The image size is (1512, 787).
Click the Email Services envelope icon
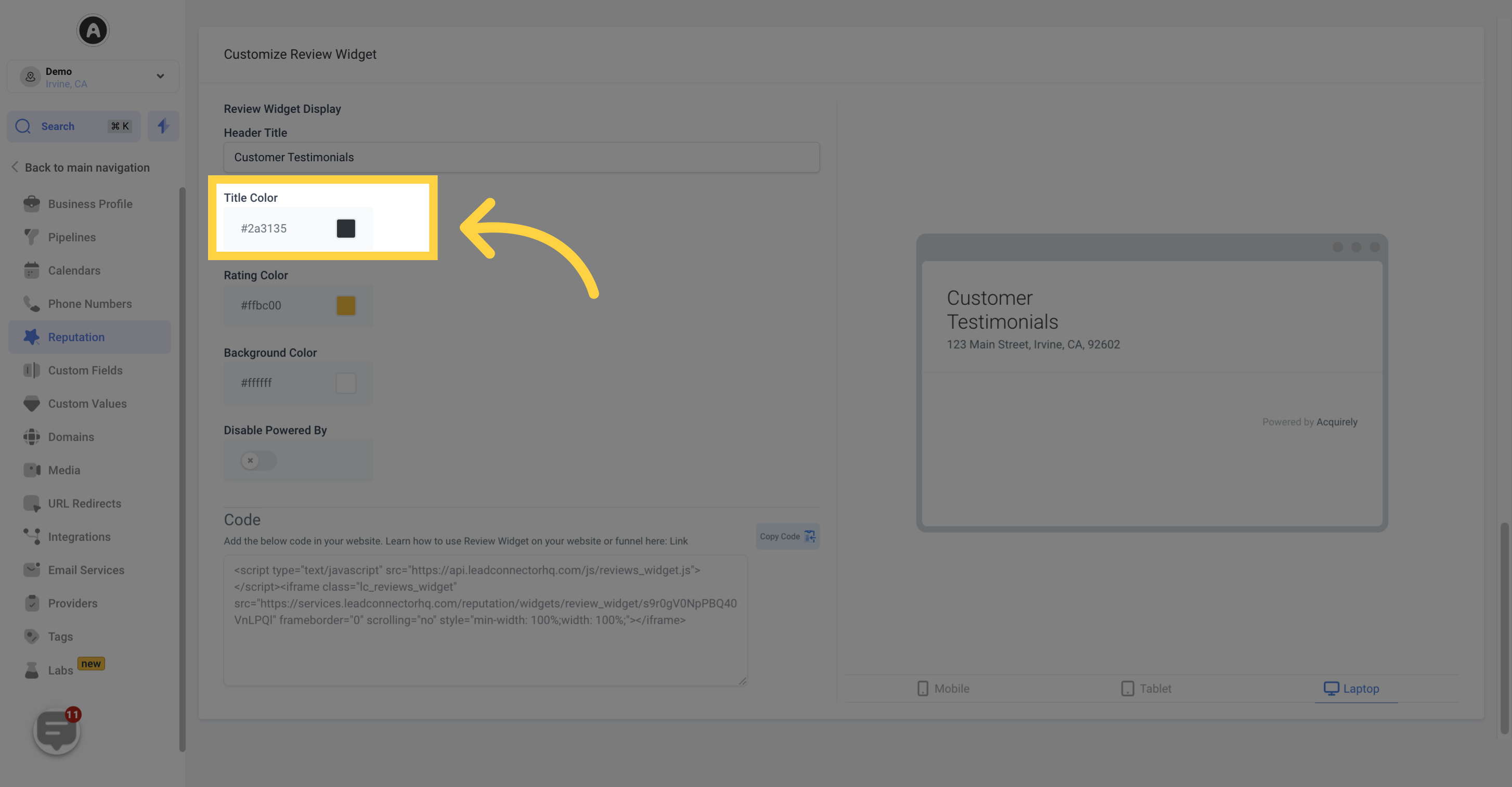(x=32, y=570)
